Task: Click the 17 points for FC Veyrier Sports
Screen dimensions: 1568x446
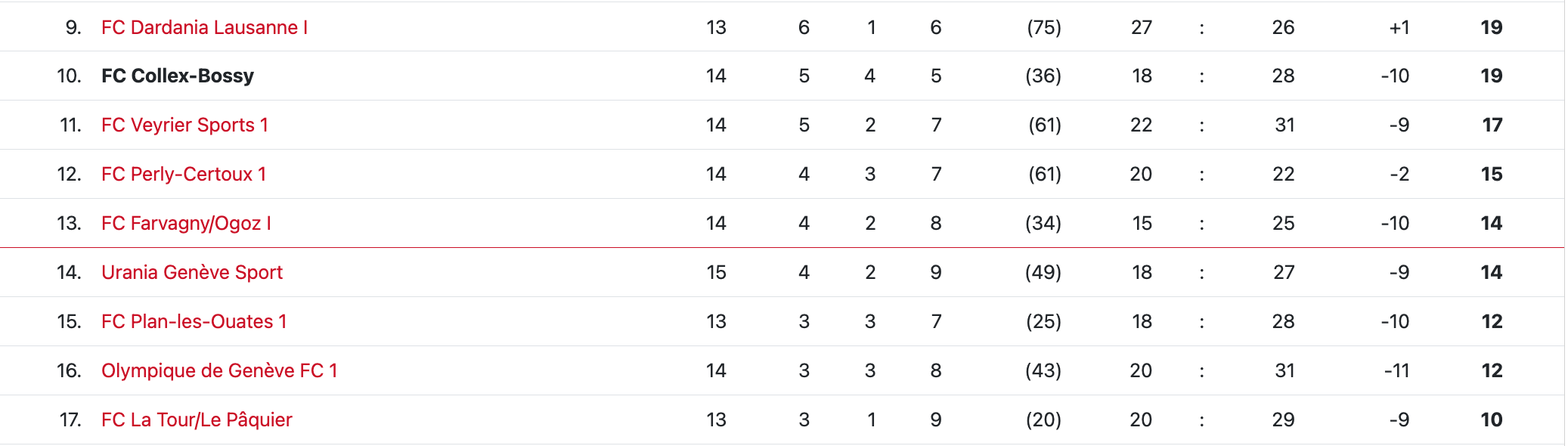Action: (x=1492, y=125)
